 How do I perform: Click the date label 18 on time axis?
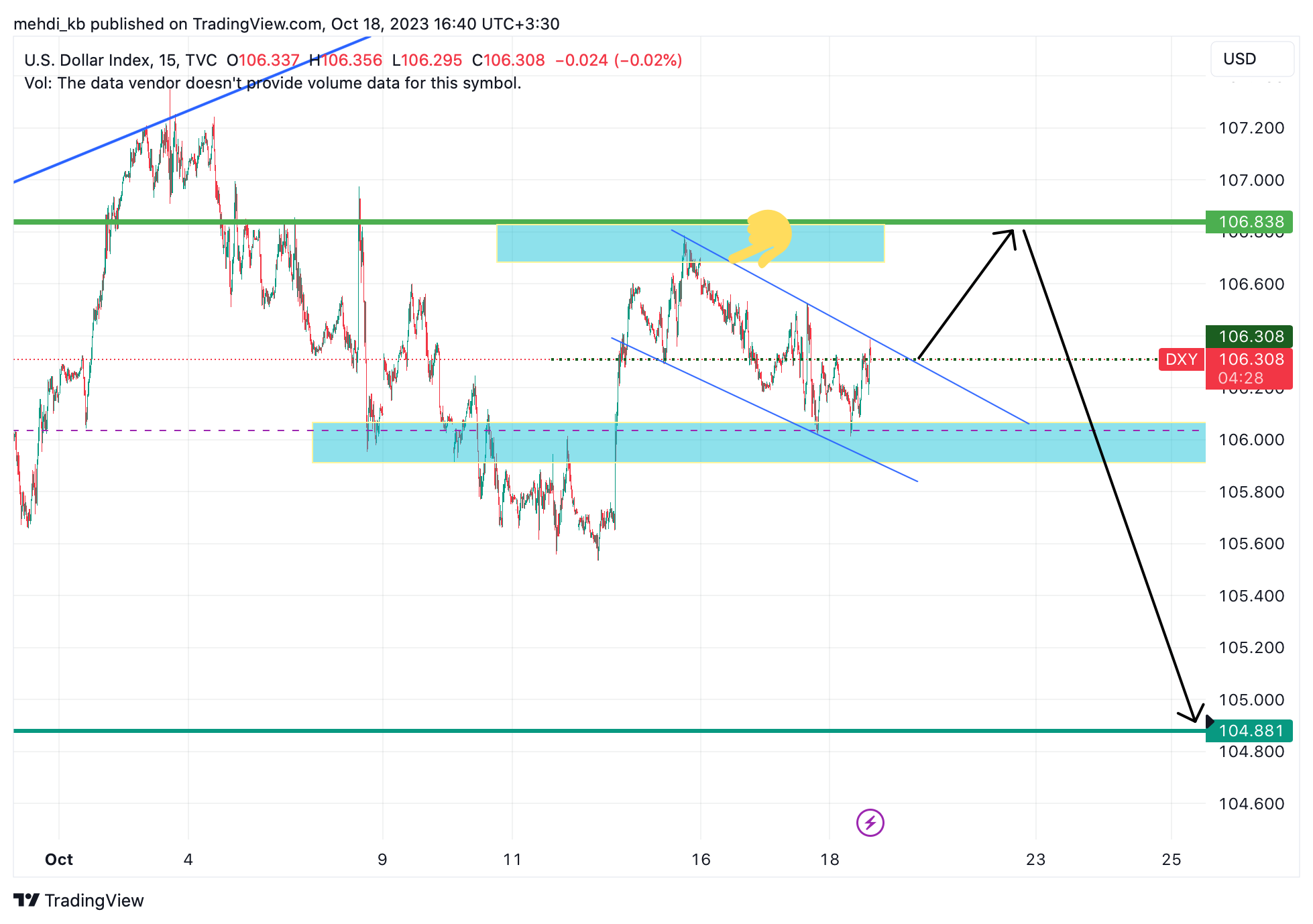830,860
